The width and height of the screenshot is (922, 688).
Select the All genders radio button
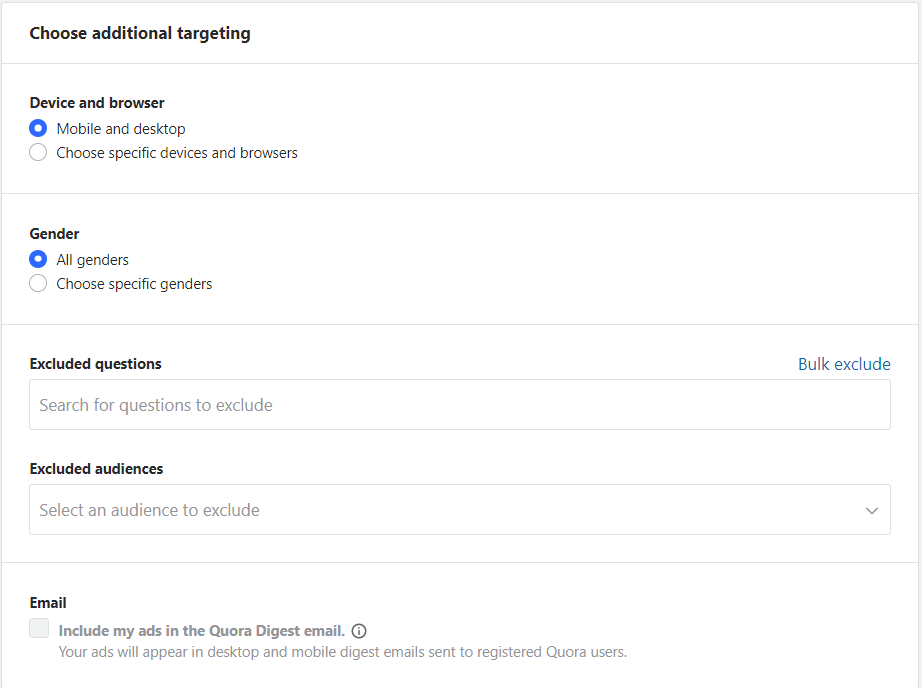coord(38,259)
